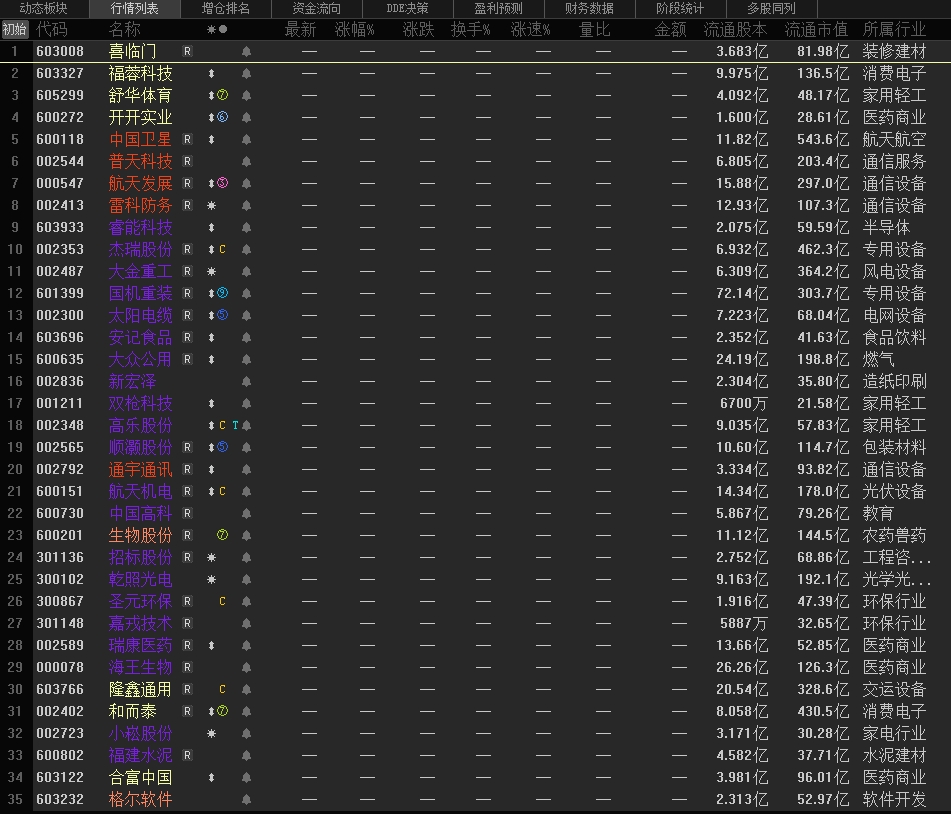This screenshot has width=951, height=814.
Task: Click star-dot marker column header
Action: coord(217,29)
